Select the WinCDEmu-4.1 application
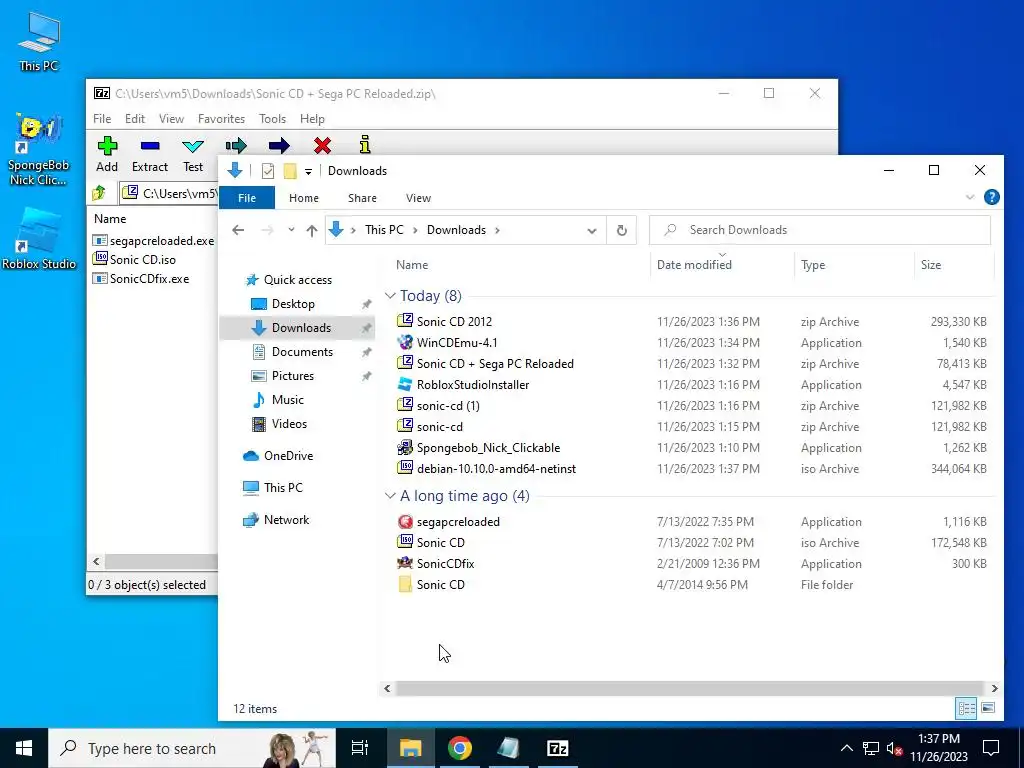Viewport: 1024px width, 768px height. coord(456,342)
